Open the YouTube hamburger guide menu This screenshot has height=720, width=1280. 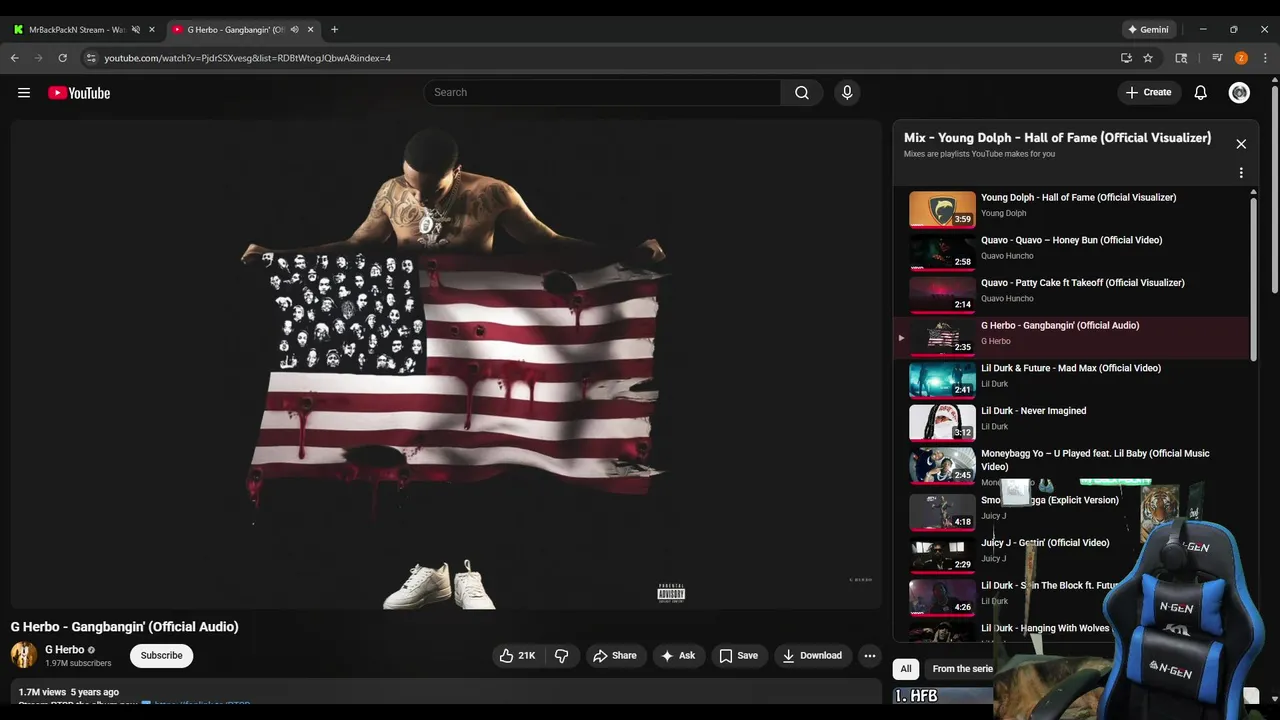coord(24,93)
